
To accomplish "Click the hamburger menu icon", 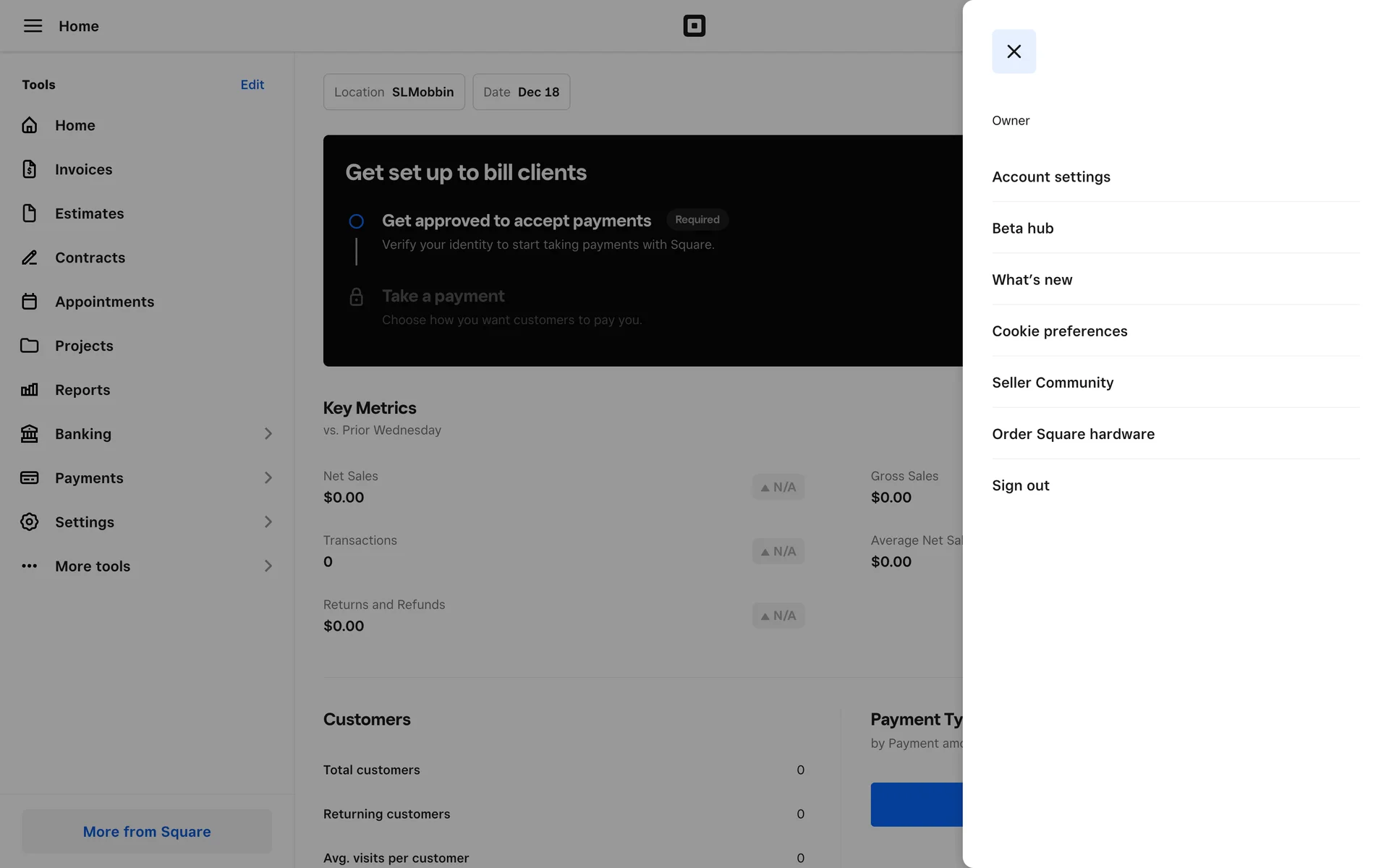I will pyautogui.click(x=33, y=26).
